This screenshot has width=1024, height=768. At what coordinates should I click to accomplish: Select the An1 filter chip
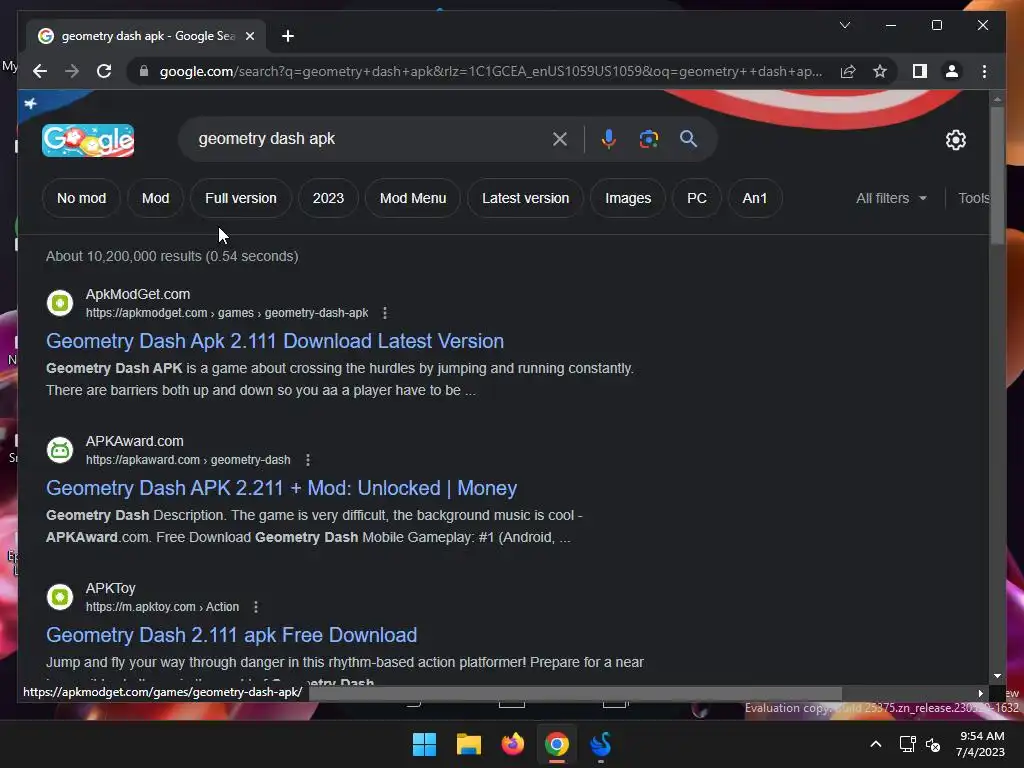pyautogui.click(x=754, y=198)
